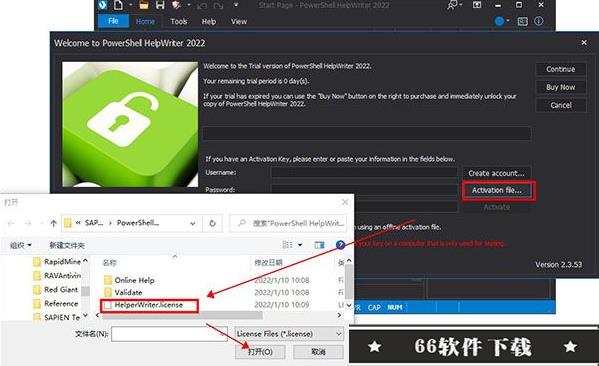
Task: Click the file list vertical scroll-down arrow
Action: [x=349, y=306]
